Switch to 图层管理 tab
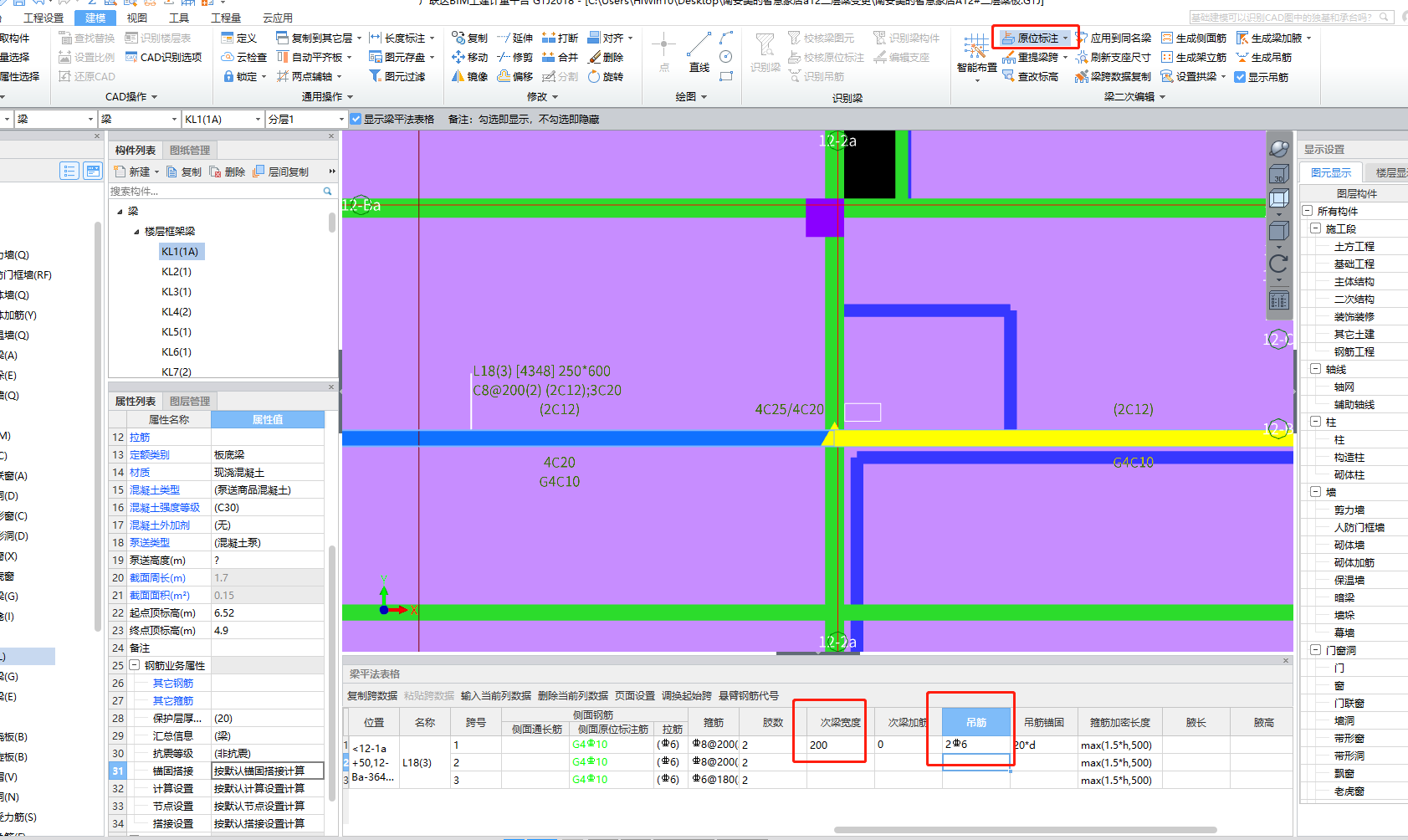This screenshot has height=840, width=1408. 190,402
